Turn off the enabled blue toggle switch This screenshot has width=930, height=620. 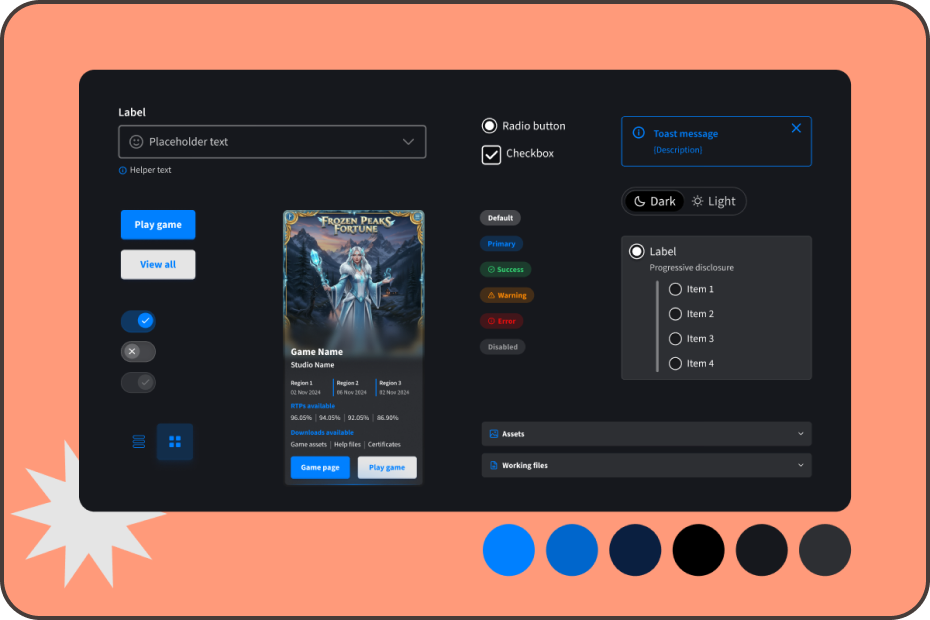138,321
